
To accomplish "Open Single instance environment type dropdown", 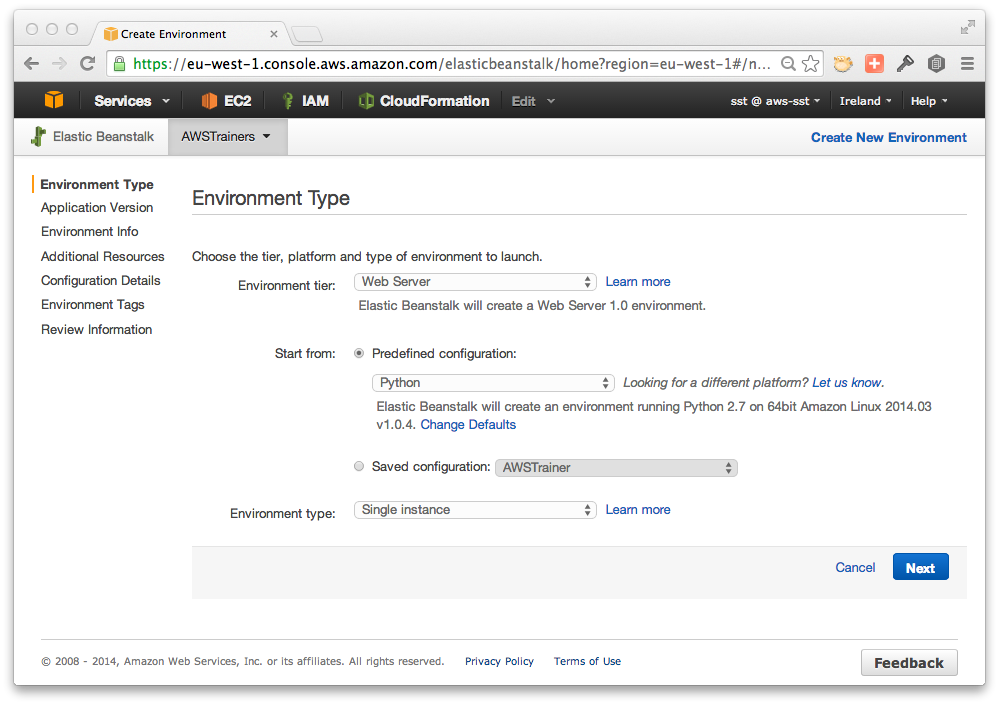I will point(475,509).
